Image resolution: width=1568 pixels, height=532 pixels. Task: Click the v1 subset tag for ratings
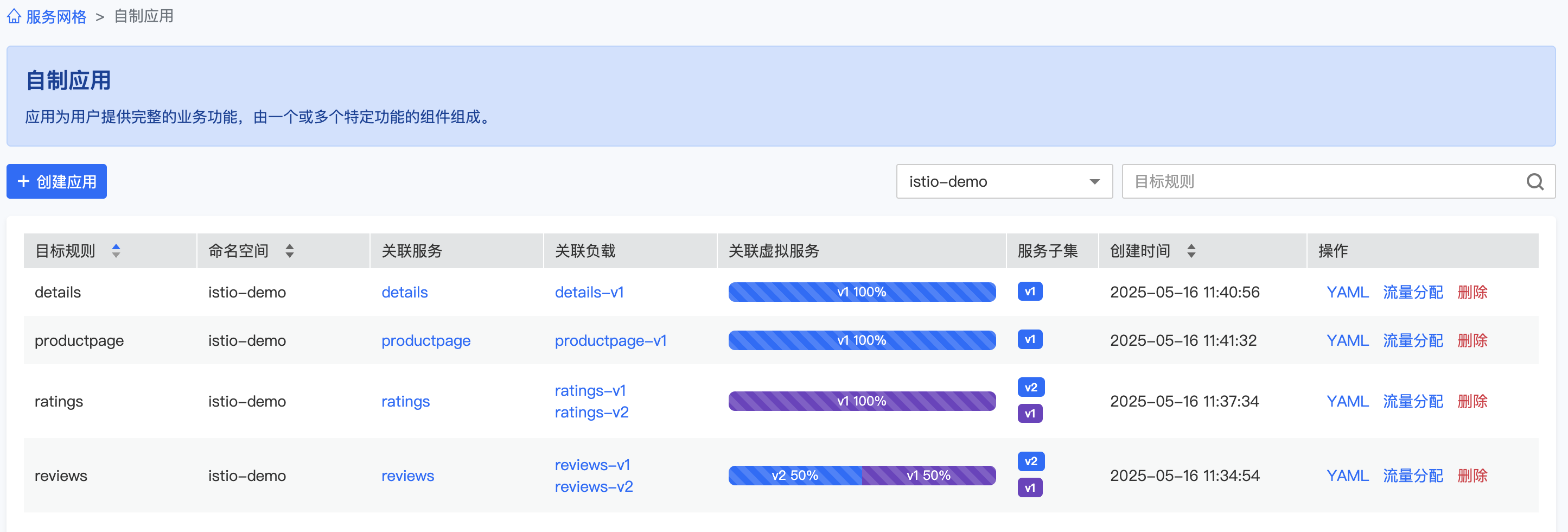coord(1030,414)
